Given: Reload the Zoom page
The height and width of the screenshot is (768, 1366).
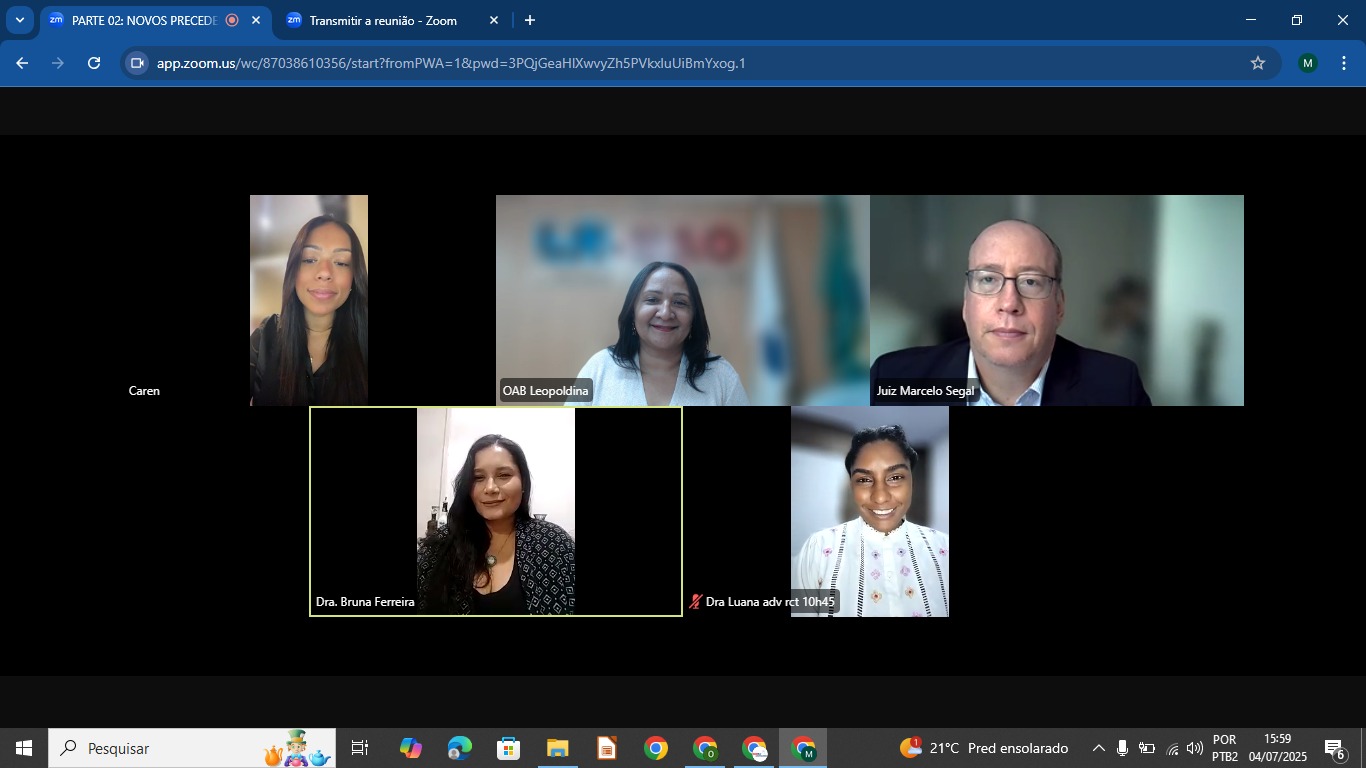Looking at the screenshot, I should (94, 63).
